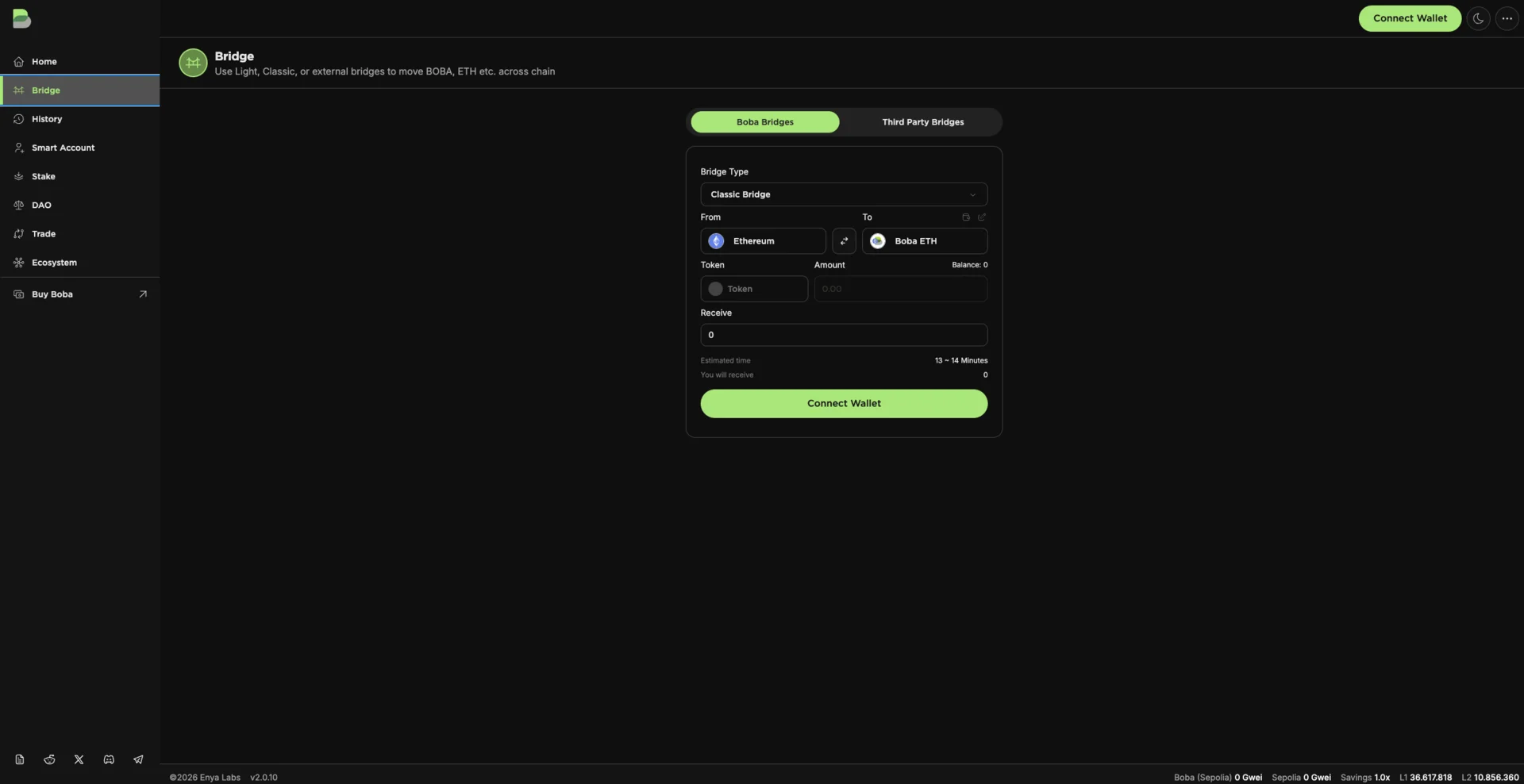Click the L2 10.856.360 block number

(1490, 778)
